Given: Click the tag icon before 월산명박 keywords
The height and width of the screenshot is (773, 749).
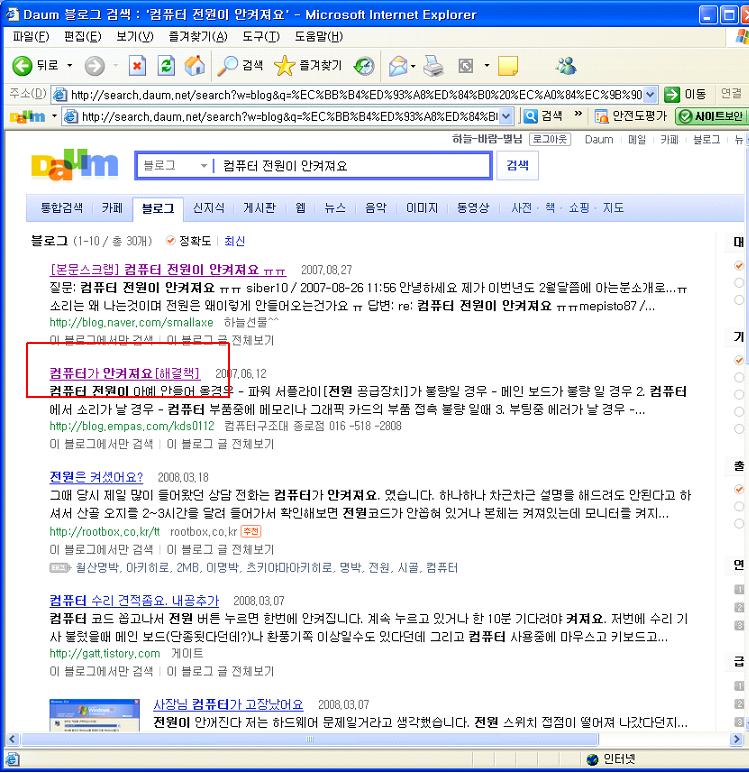Looking at the screenshot, I should pyautogui.click(x=60, y=568).
